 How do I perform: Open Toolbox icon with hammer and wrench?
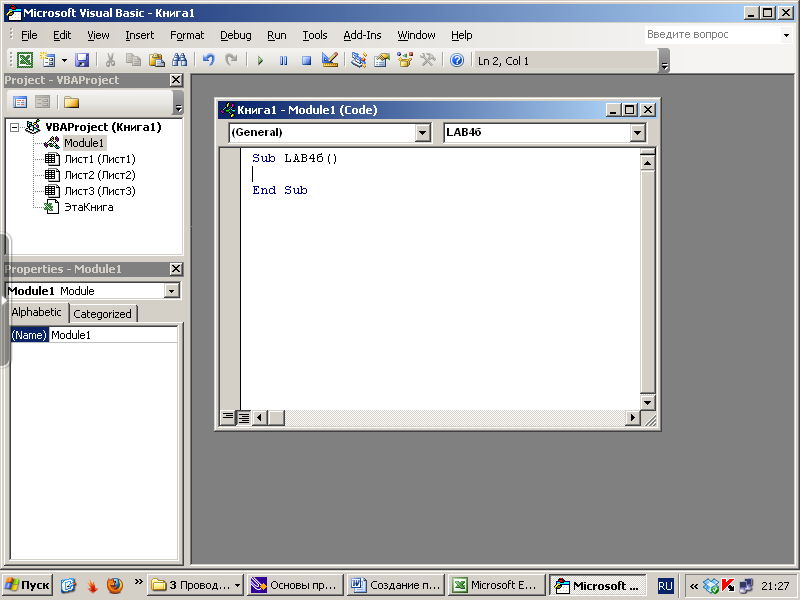coord(428,60)
